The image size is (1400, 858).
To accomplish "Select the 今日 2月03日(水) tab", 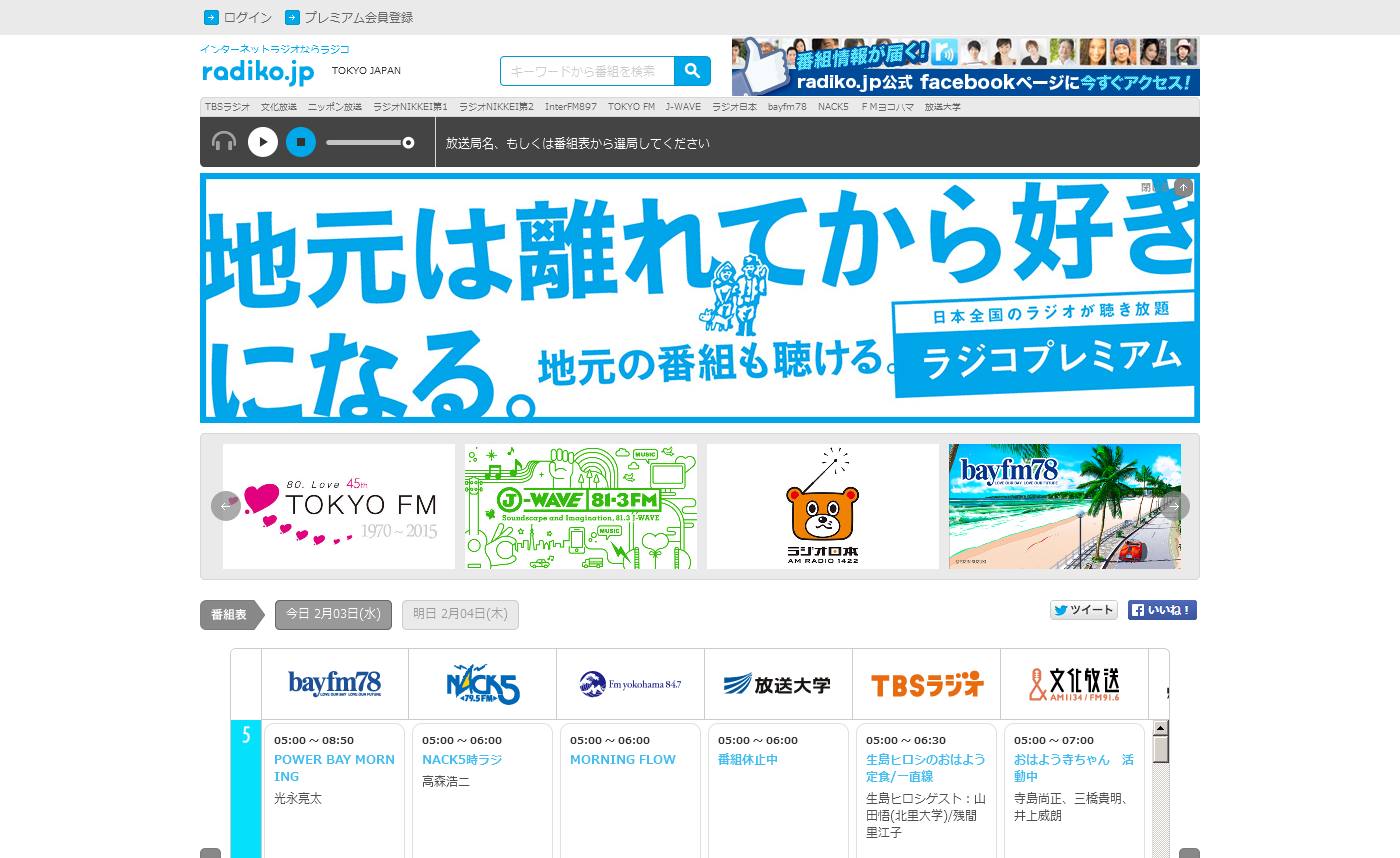I will click(333, 614).
